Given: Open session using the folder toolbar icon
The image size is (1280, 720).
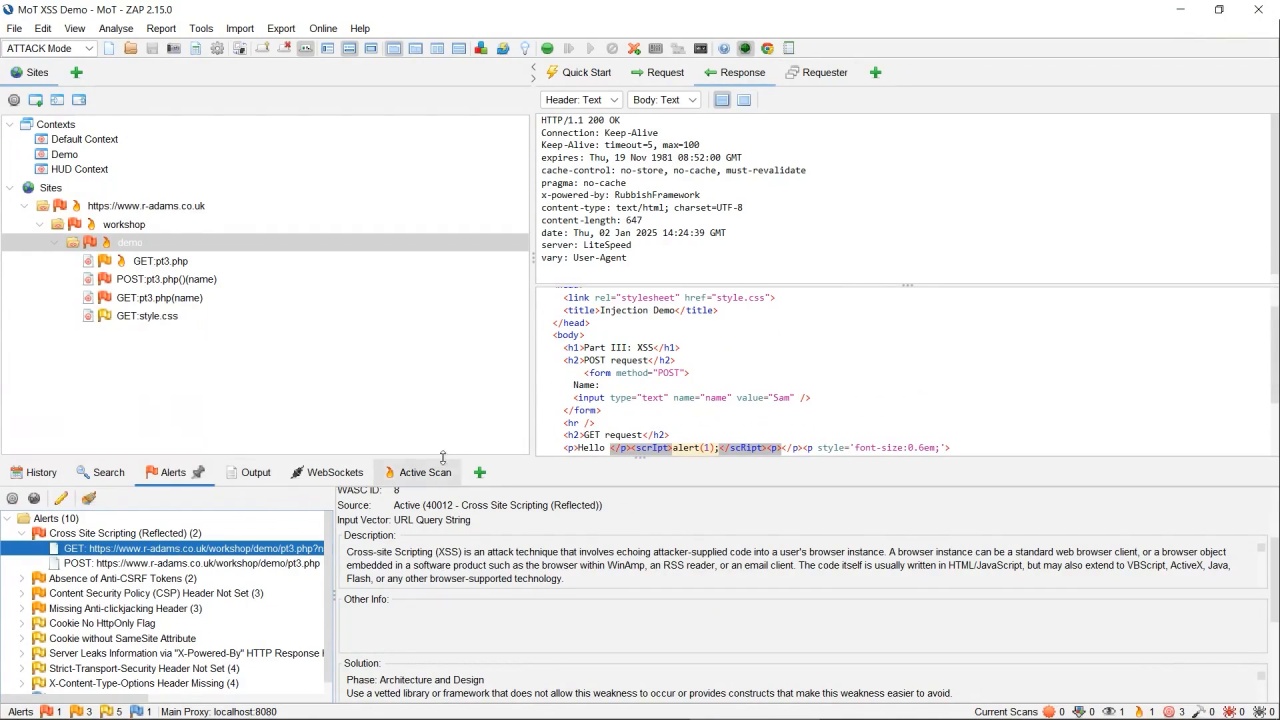Looking at the screenshot, I should [x=131, y=48].
